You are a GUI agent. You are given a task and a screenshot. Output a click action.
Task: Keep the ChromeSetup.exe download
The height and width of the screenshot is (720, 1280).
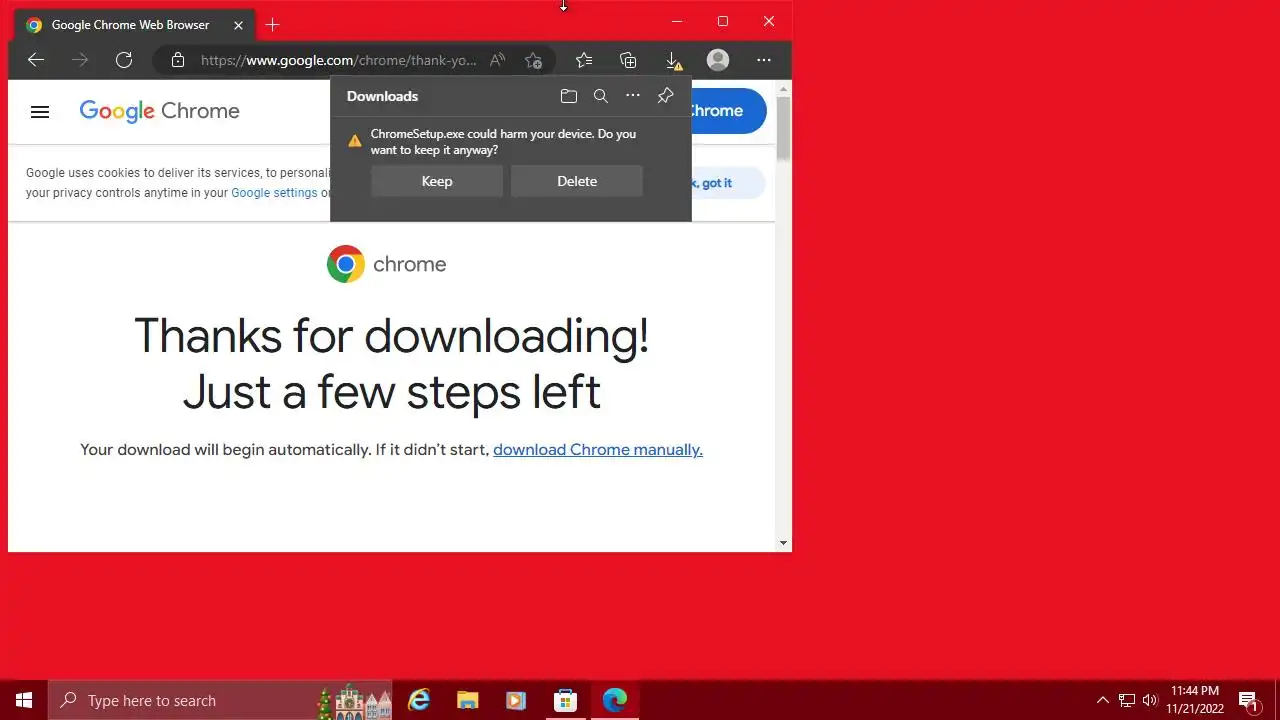pyautogui.click(x=437, y=181)
